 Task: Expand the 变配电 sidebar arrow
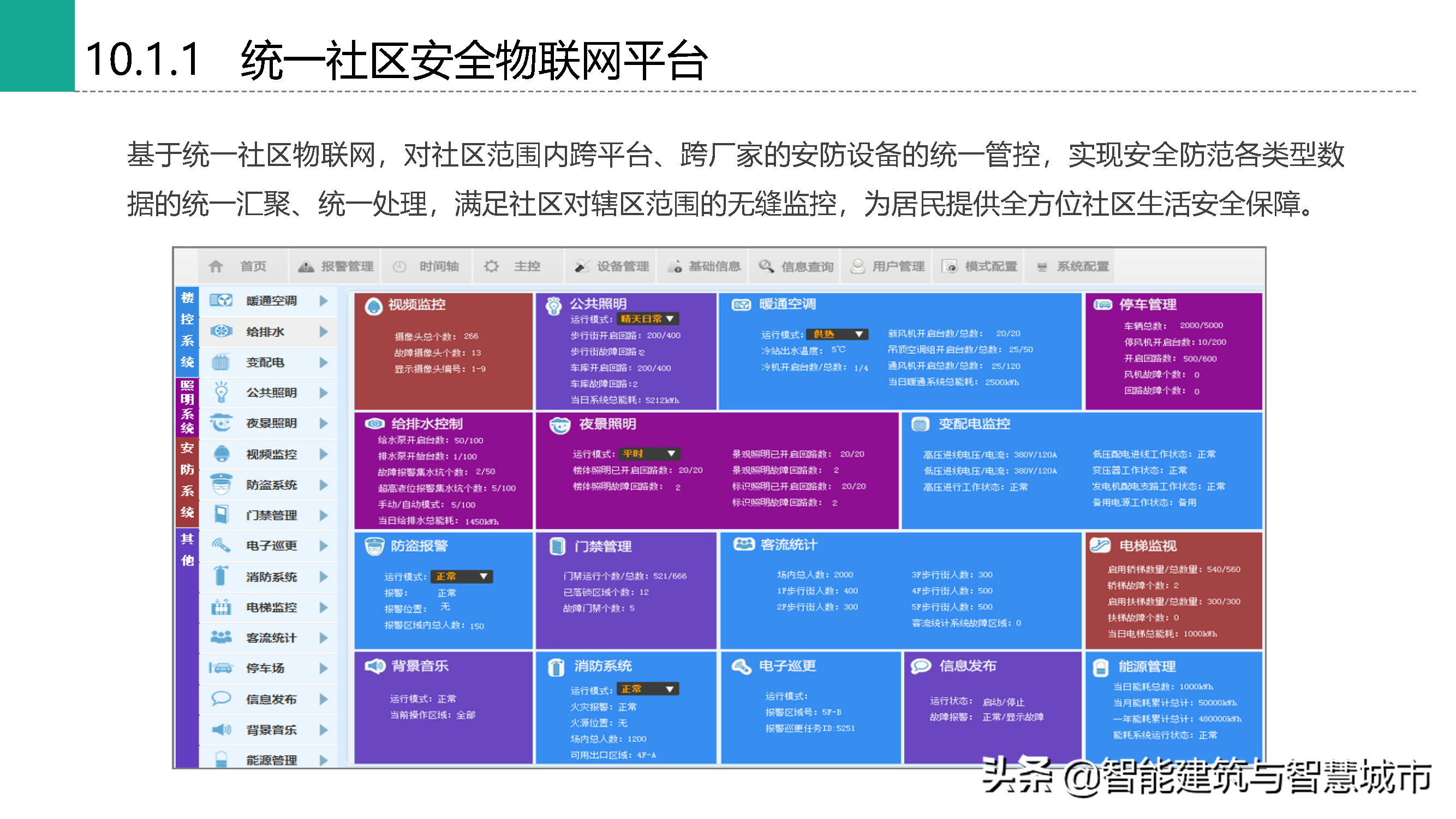(x=323, y=362)
